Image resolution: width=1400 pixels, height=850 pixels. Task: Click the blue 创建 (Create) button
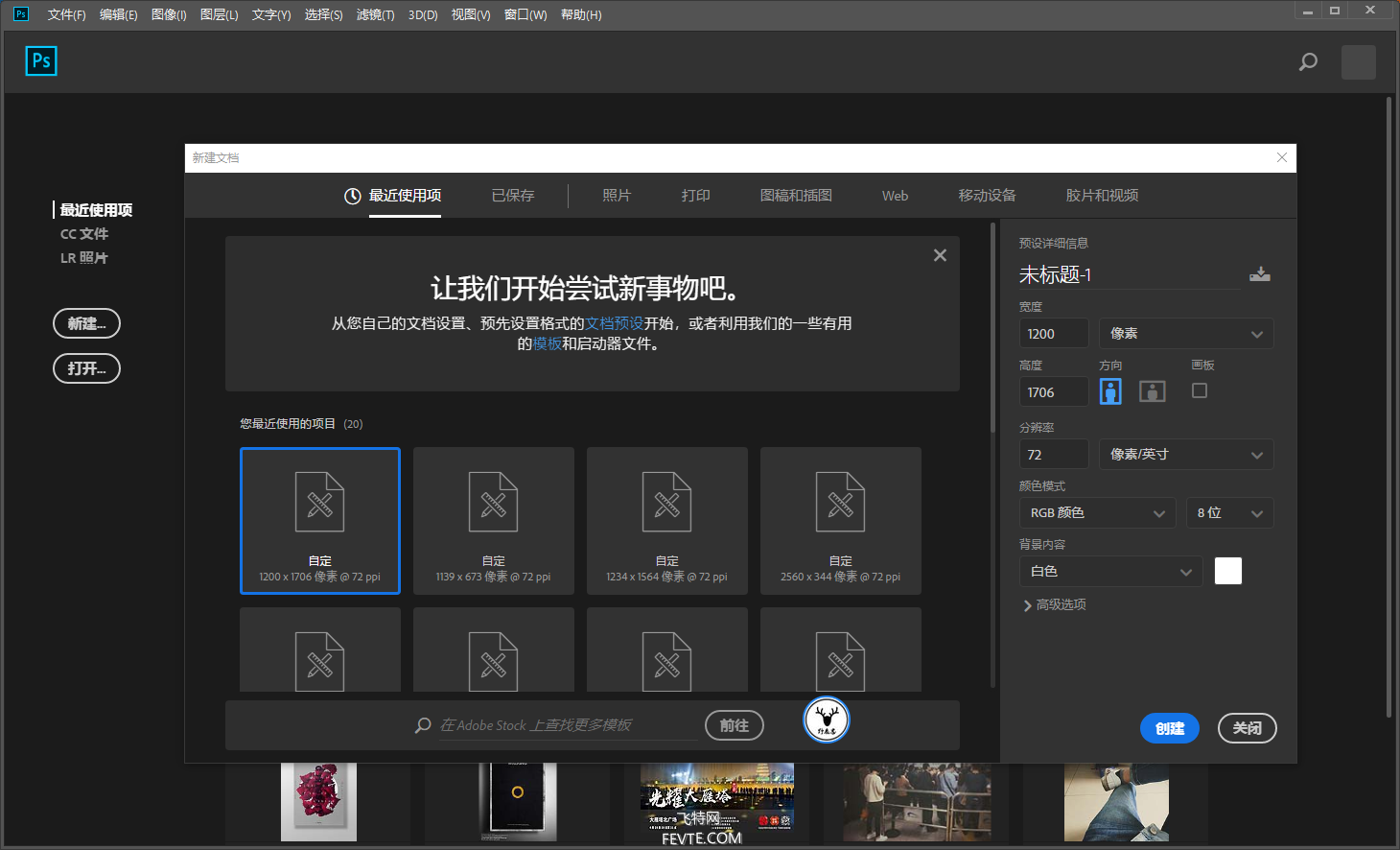click(x=1169, y=728)
